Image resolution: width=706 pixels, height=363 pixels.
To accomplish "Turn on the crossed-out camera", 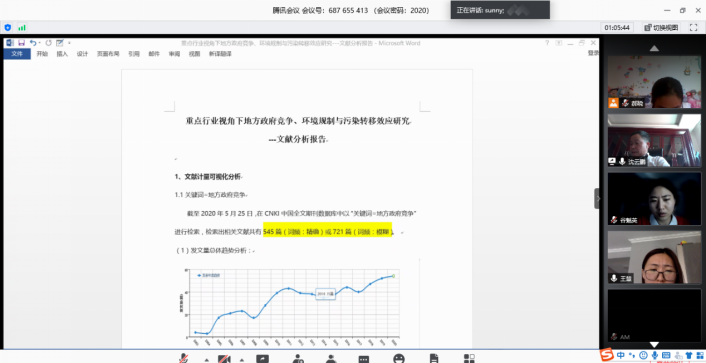I will coord(224,359).
